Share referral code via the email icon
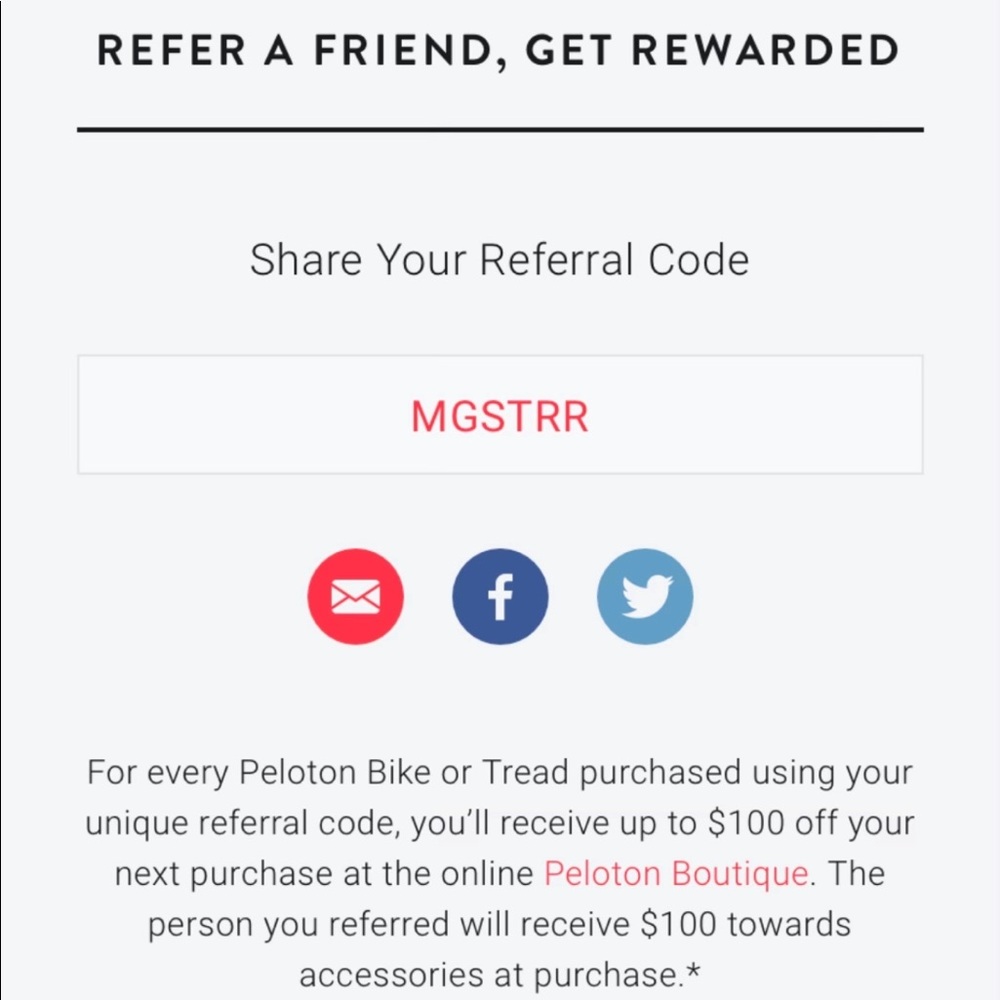Viewport: 1000px width, 1000px height. coord(355,597)
